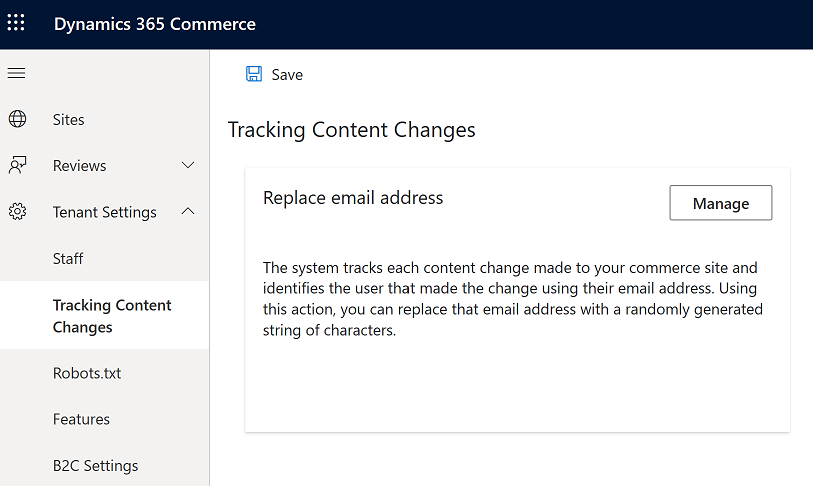813x486 pixels.
Task: Open the Features settings page
Action: [x=81, y=419]
